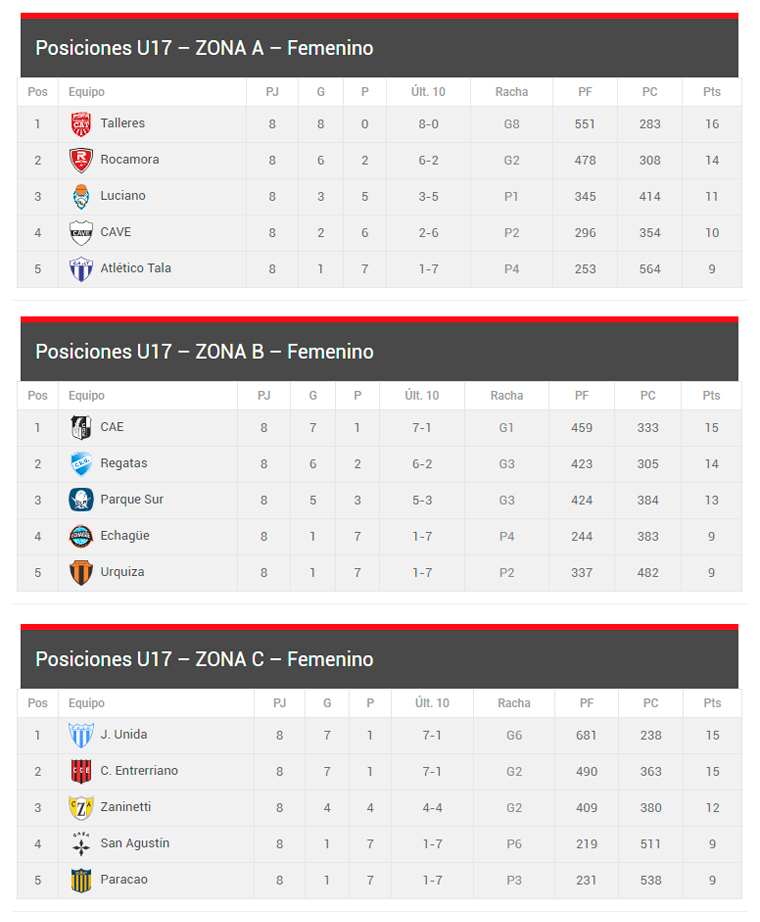760x922 pixels.
Task: Open San Agustín team page
Action: (134, 843)
